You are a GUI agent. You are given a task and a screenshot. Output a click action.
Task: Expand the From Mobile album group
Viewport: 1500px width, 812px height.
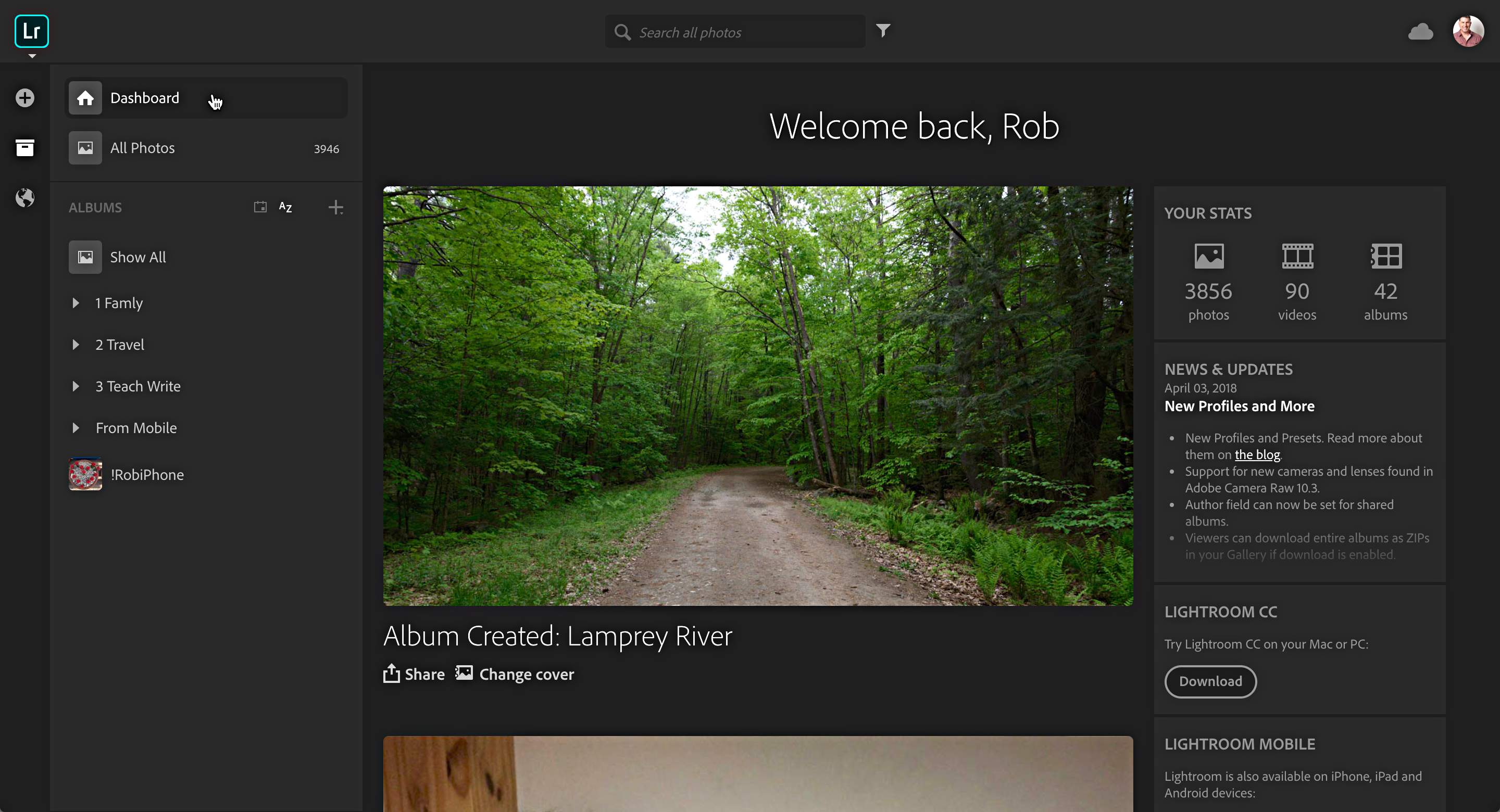tap(75, 428)
